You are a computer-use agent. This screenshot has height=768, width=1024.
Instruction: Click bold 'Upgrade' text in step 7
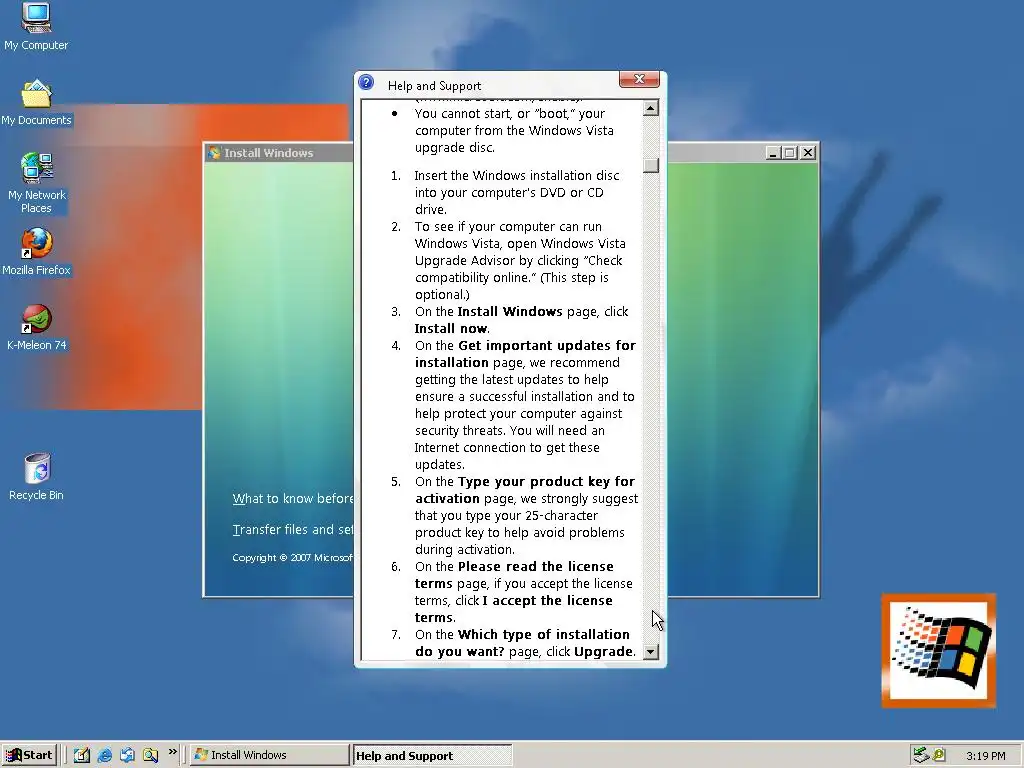tap(603, 652)
